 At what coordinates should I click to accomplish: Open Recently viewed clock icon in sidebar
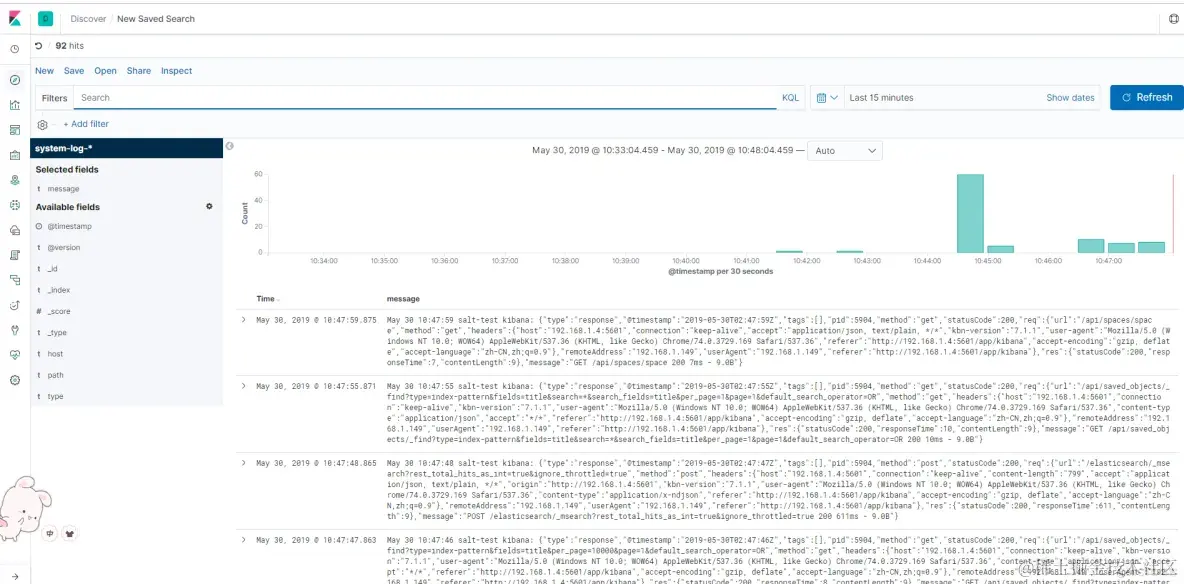(x=14, y=49)
